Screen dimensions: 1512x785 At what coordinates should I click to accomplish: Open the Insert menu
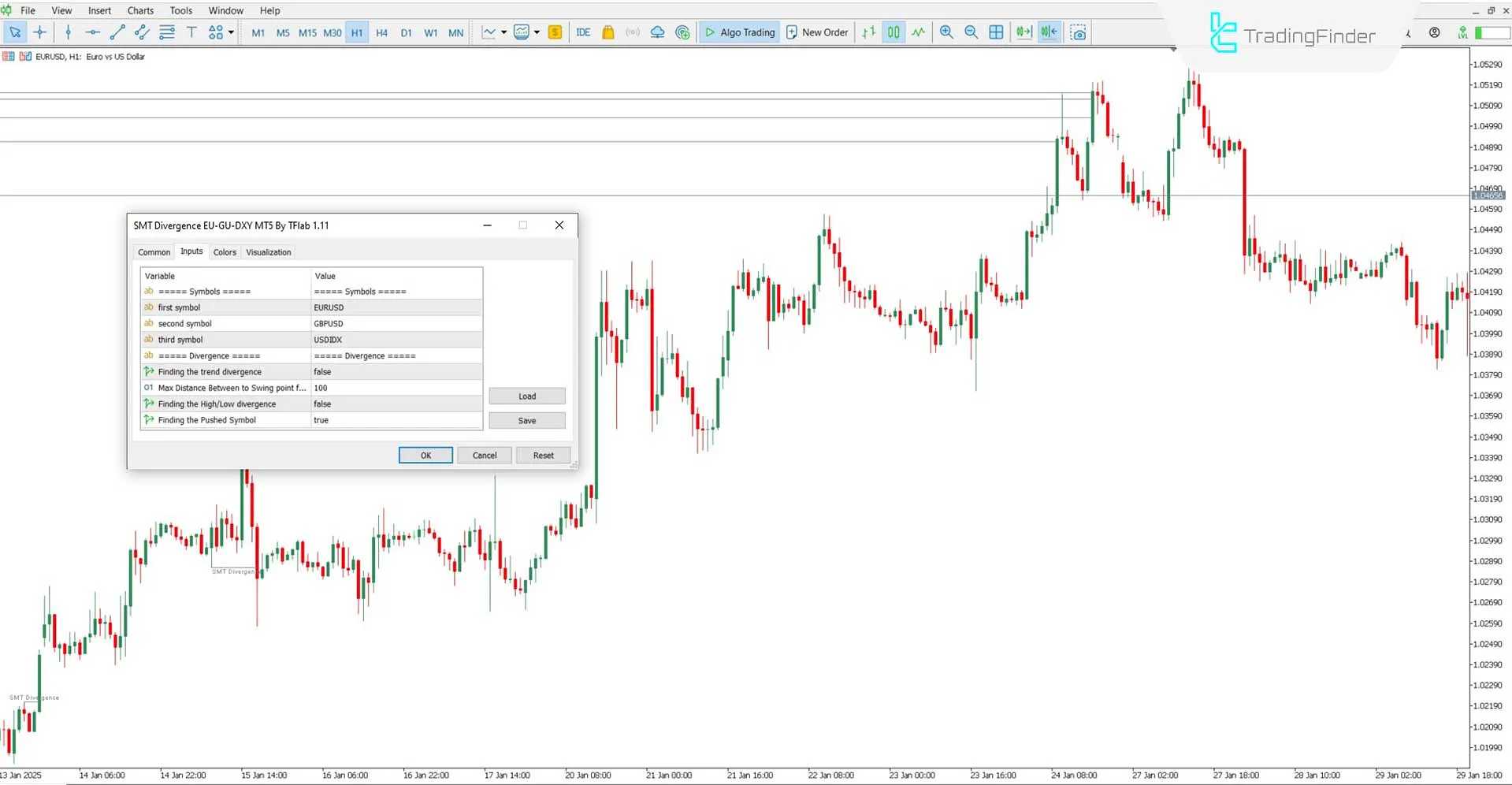99,10
